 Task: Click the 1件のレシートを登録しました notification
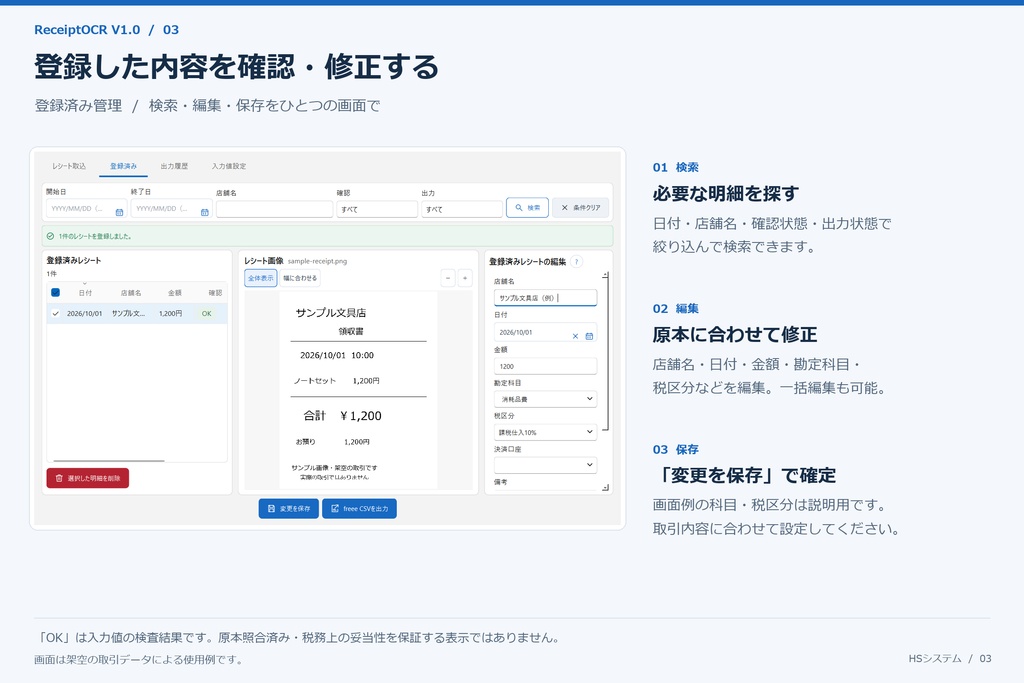(x=327, y=236)
